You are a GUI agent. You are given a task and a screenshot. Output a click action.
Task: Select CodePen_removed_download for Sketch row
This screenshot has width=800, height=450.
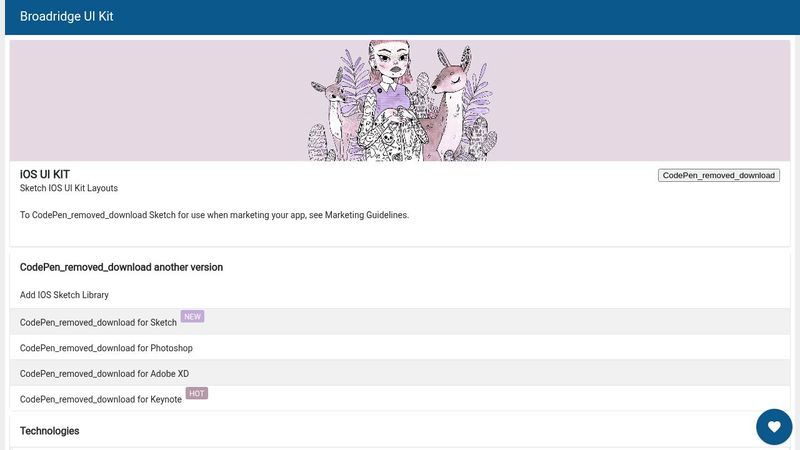click(400, 321)
